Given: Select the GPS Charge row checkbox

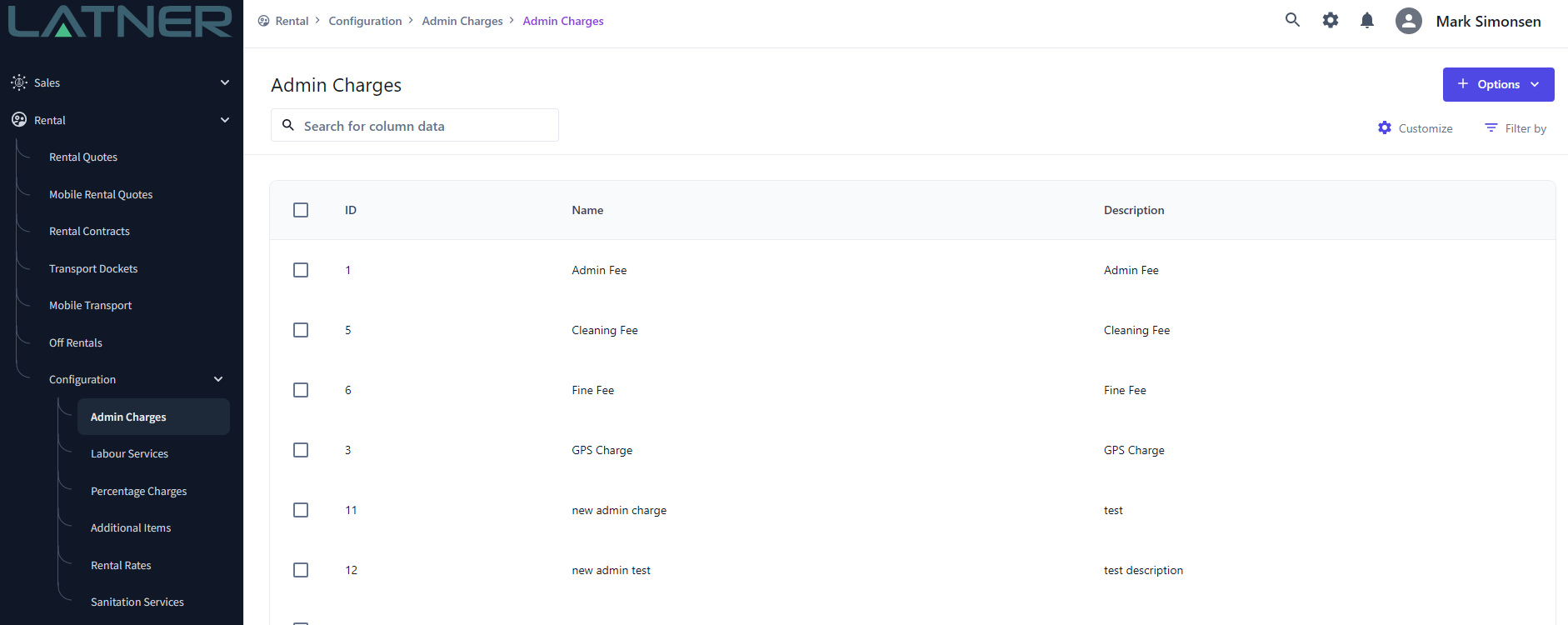Looking at the screenshot, I should pos(301,450).
